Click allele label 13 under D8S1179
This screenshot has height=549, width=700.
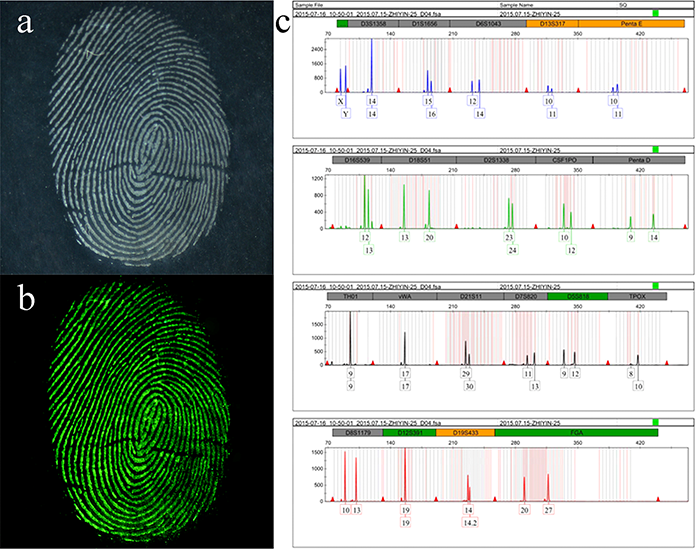click(356, 510)
